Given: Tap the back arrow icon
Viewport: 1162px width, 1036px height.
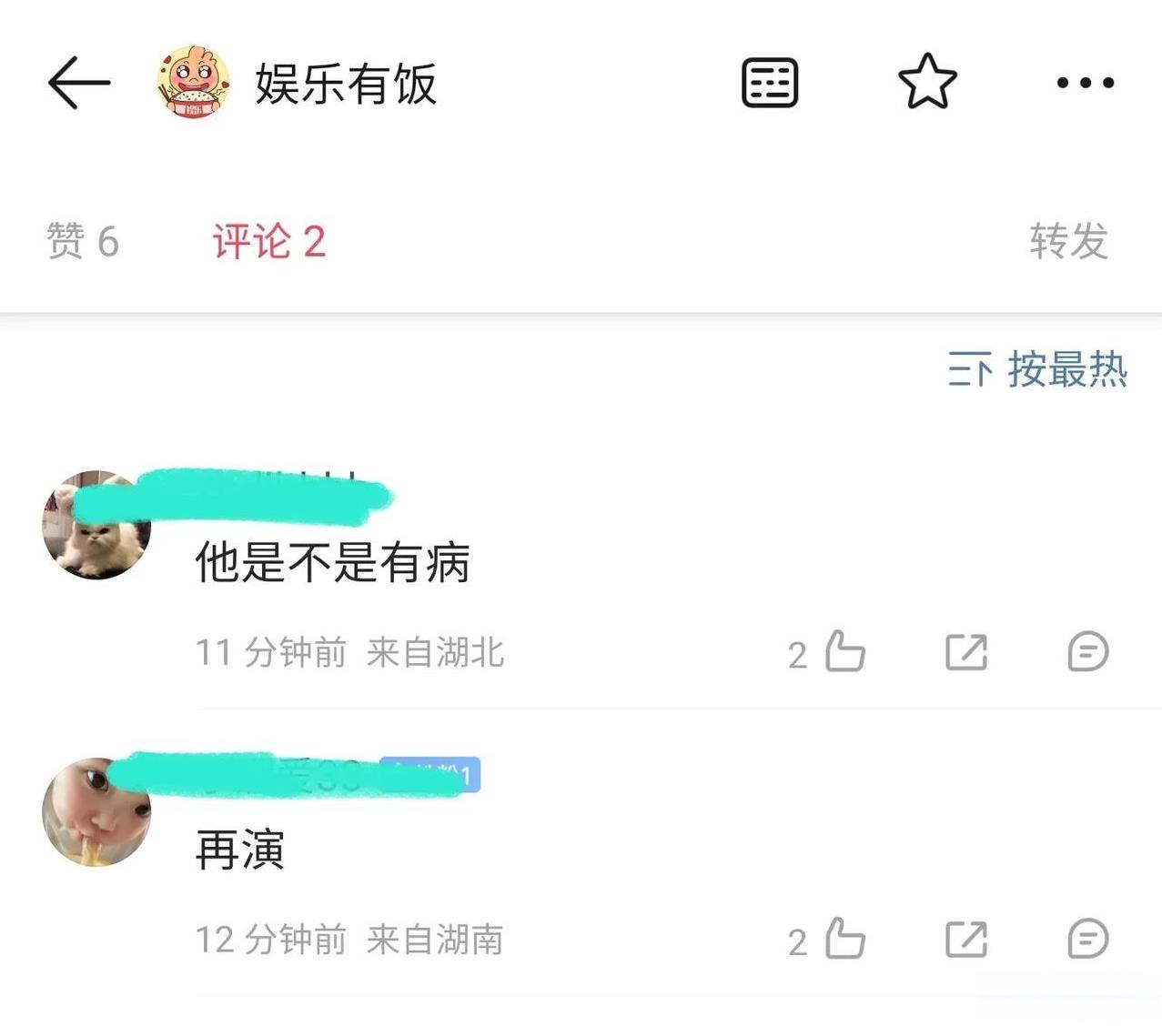Looking at the screenshot, I should coord(78,83).
